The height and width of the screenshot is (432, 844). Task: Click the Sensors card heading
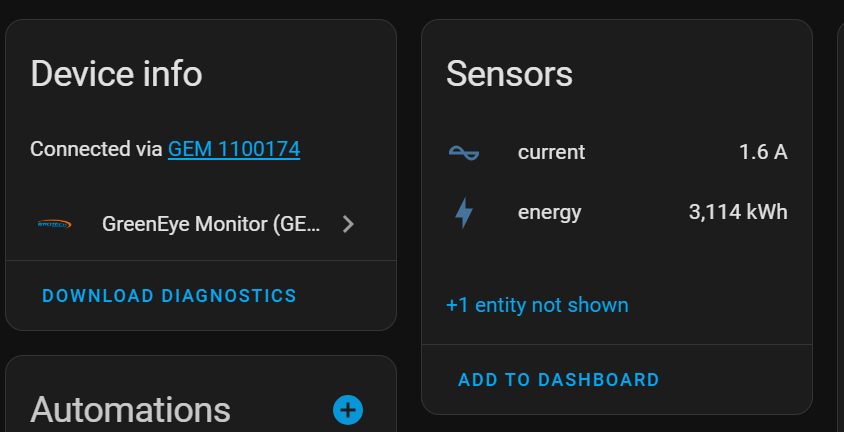(509, 74)
